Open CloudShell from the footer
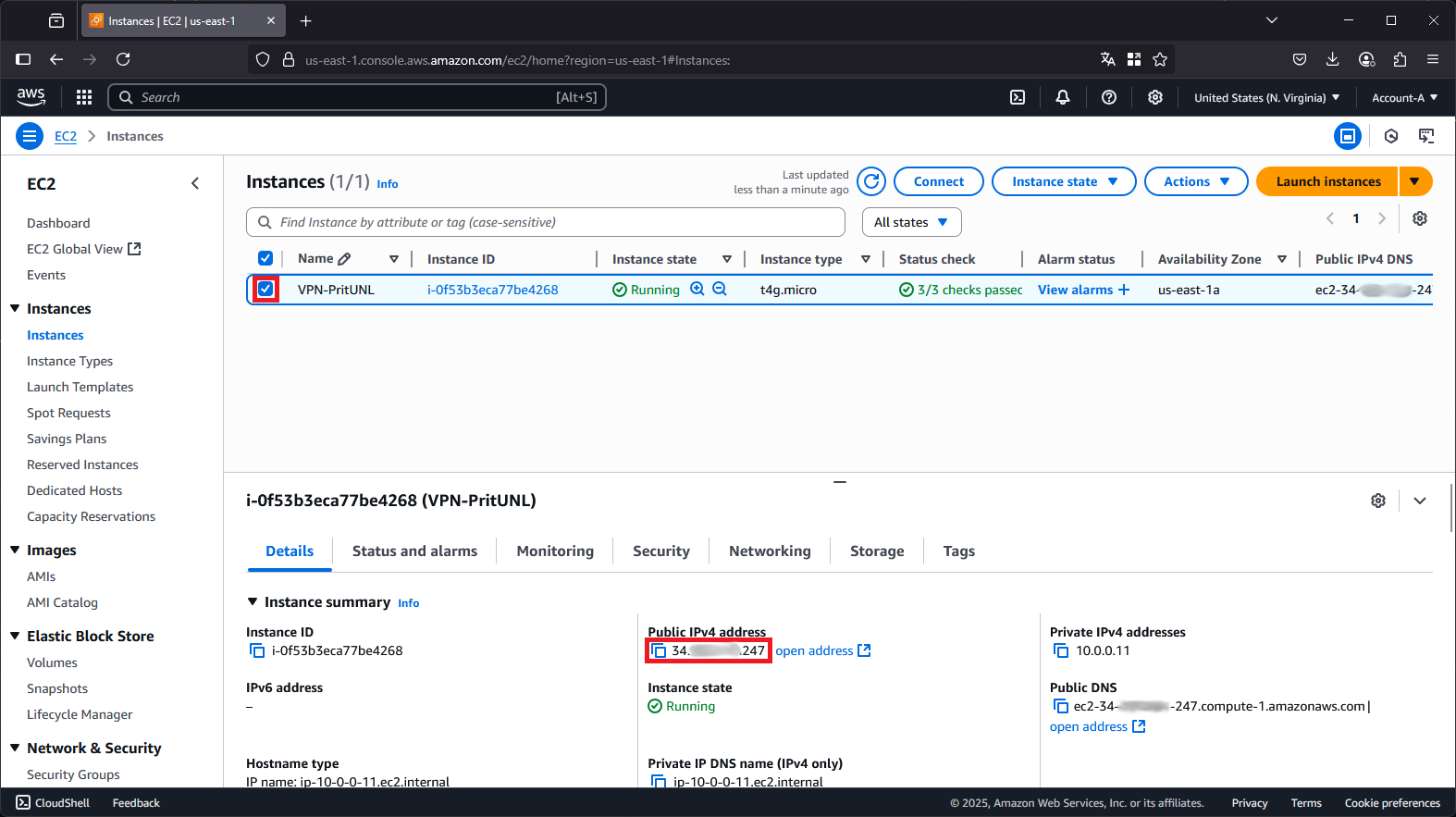 pyautogui.click(x=53, y=803)
